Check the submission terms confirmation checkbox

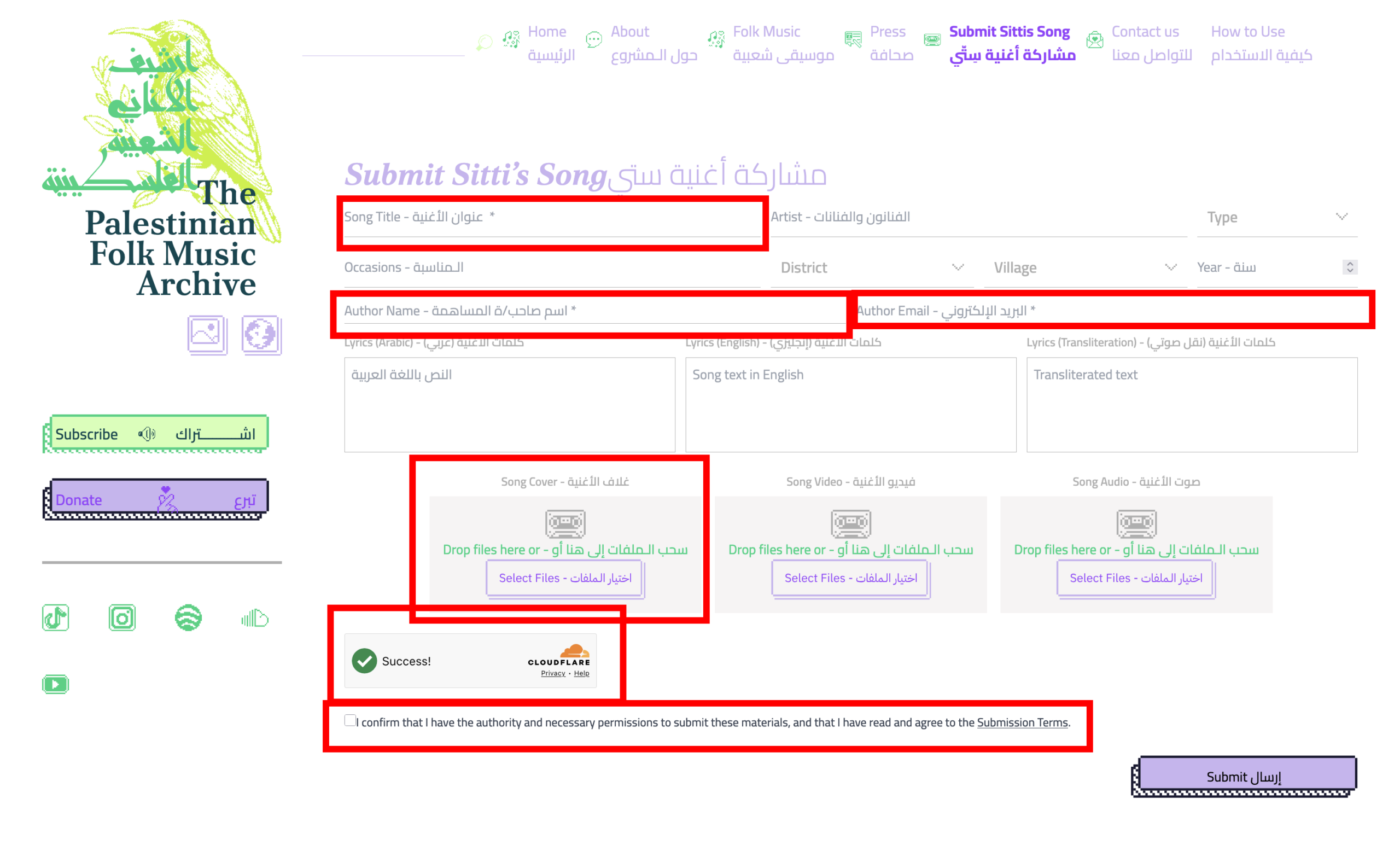(350, 720)
